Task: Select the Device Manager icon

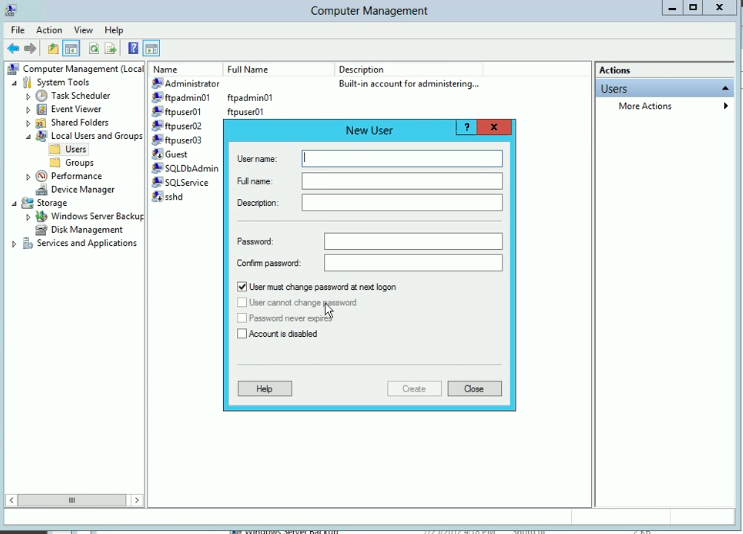Action: 42,190
